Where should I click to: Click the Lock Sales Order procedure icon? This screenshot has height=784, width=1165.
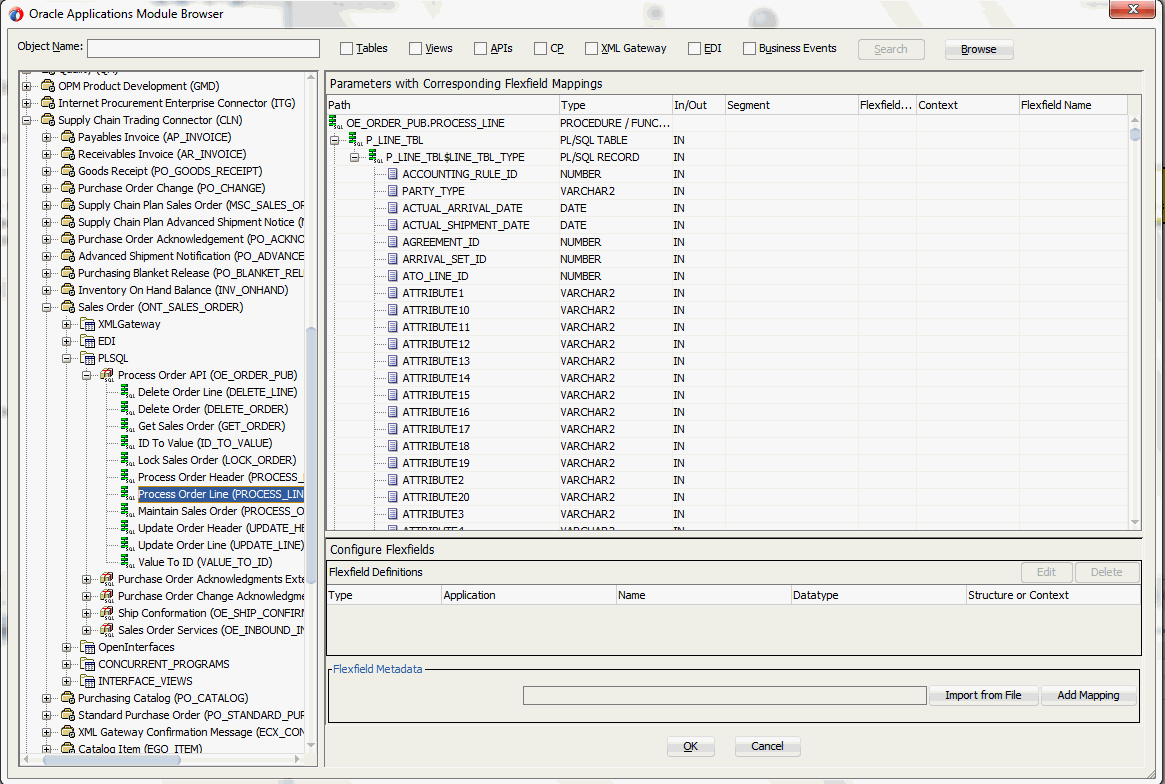point(127,460)
